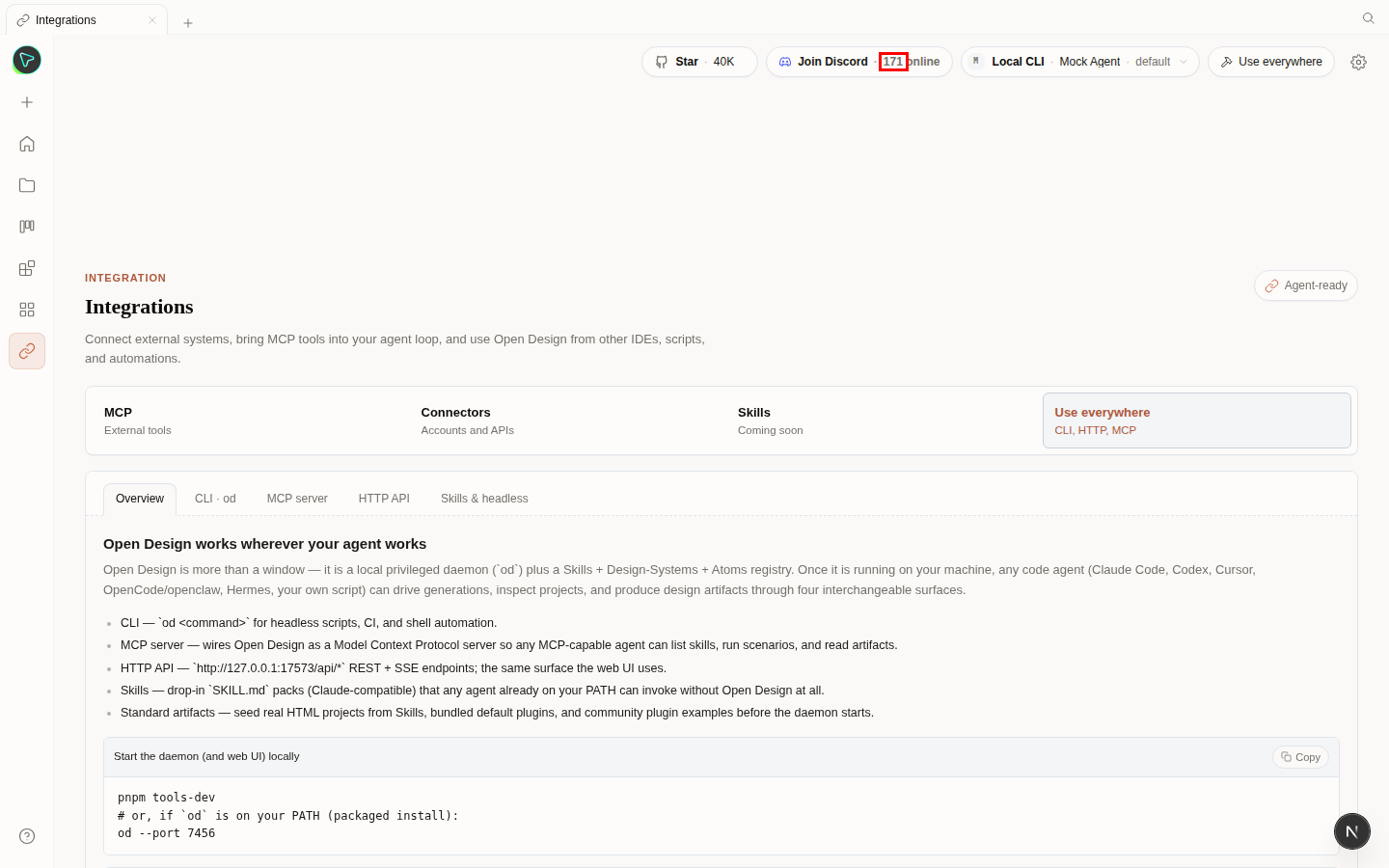Switch to the Overview tab
1389x868 pixels.
[140, 499]
